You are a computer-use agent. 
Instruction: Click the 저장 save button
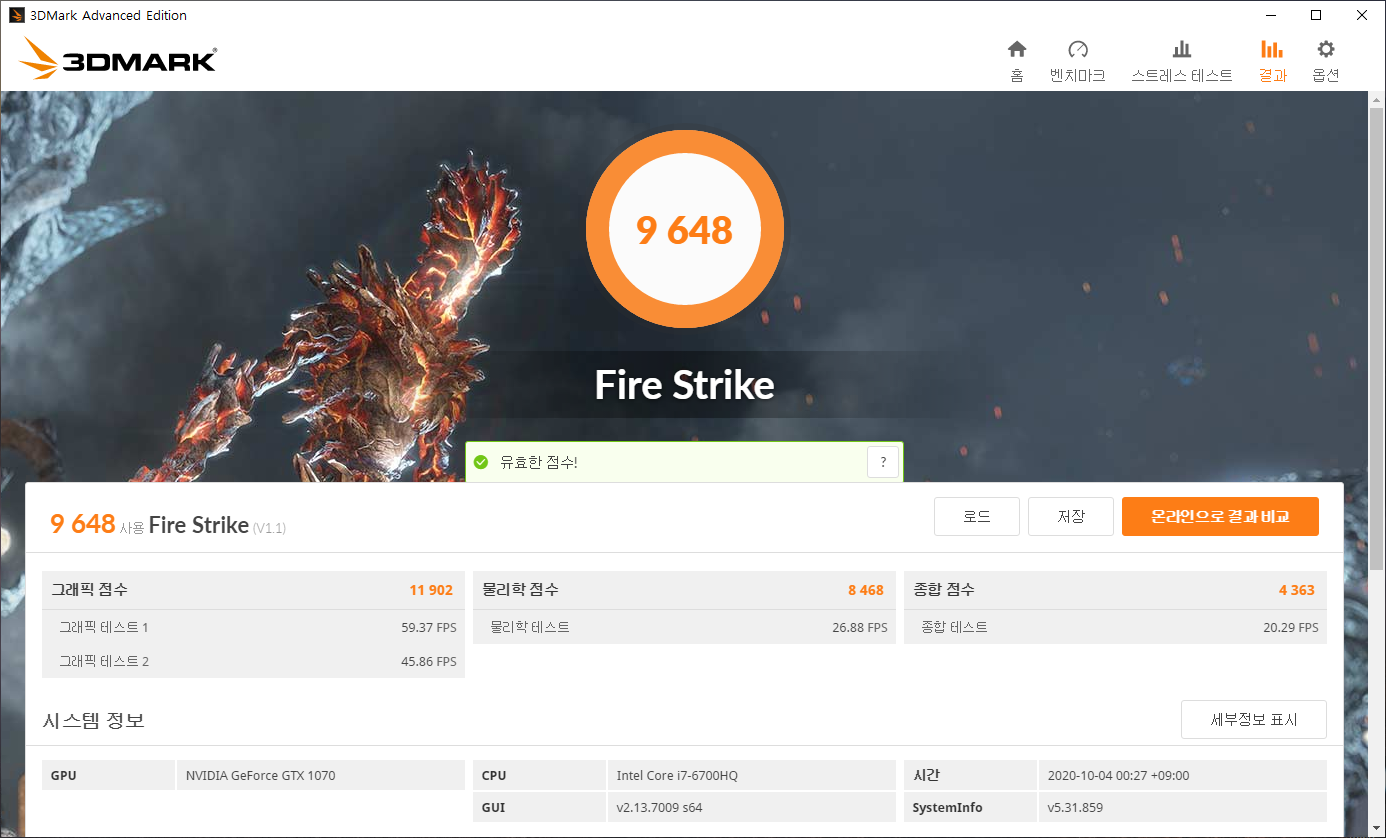point(1071,517)
